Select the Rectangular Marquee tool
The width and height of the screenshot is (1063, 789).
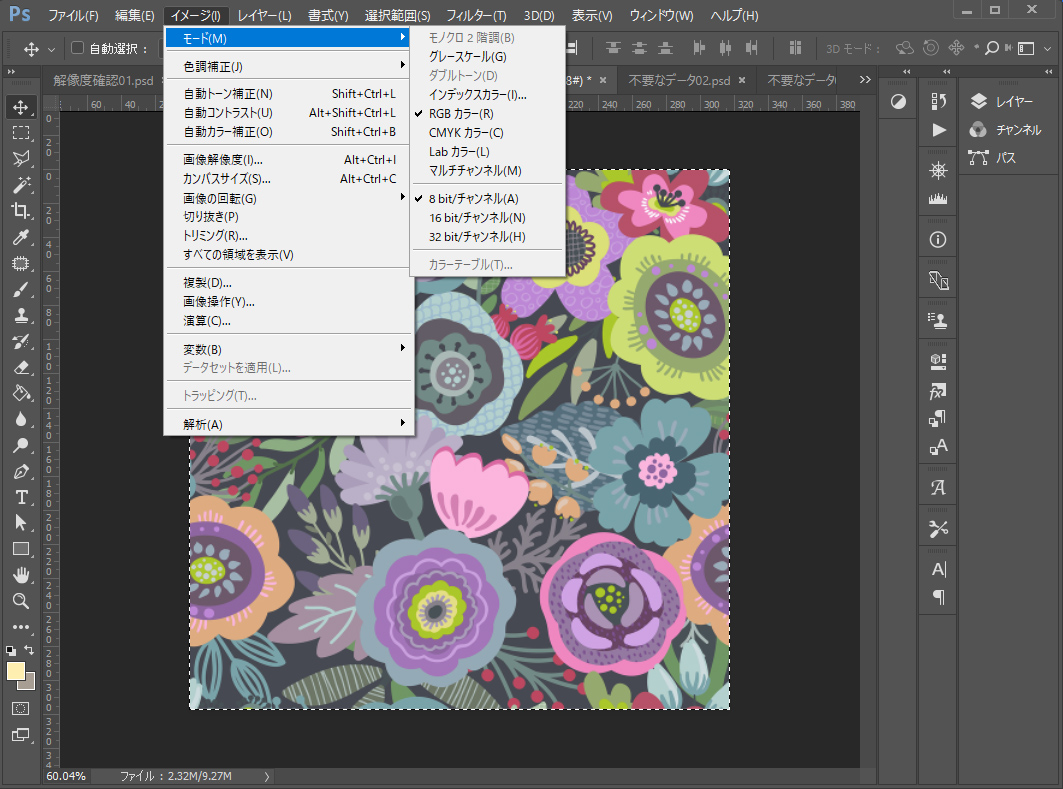21,133
